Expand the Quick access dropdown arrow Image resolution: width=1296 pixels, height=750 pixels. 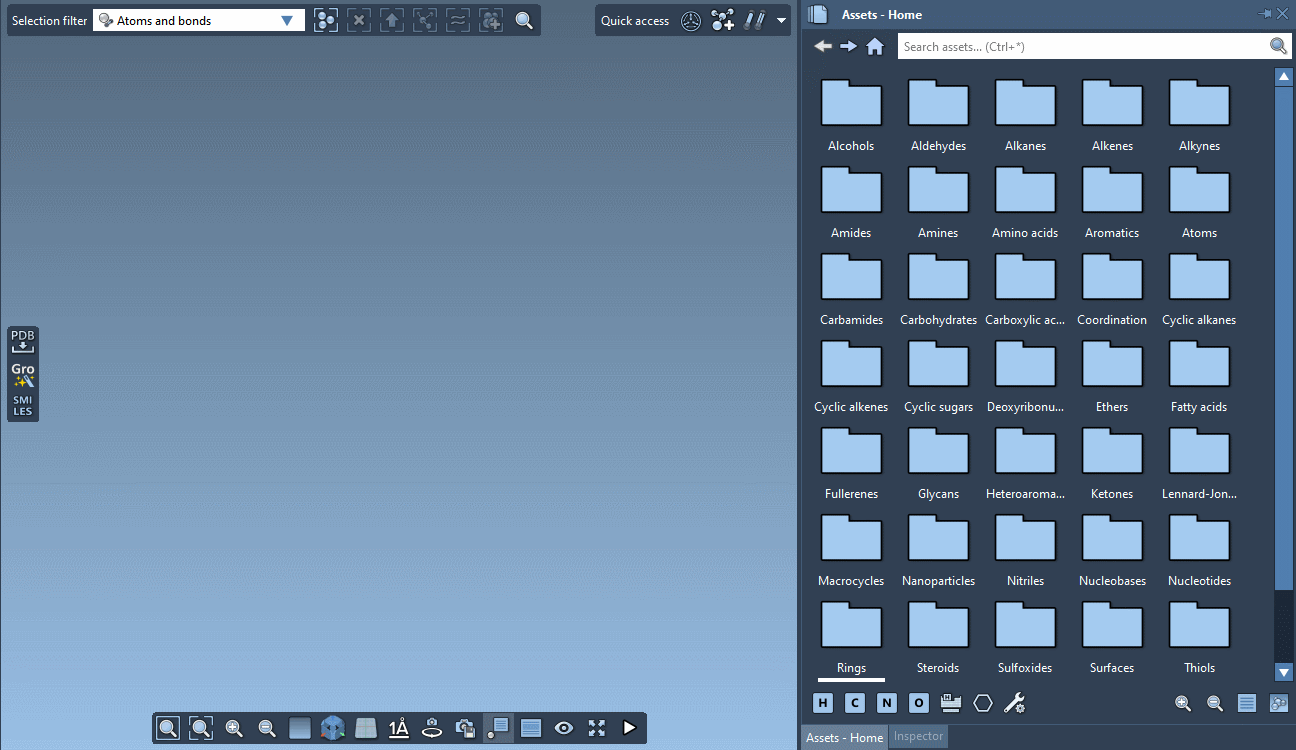coord(781,21)
